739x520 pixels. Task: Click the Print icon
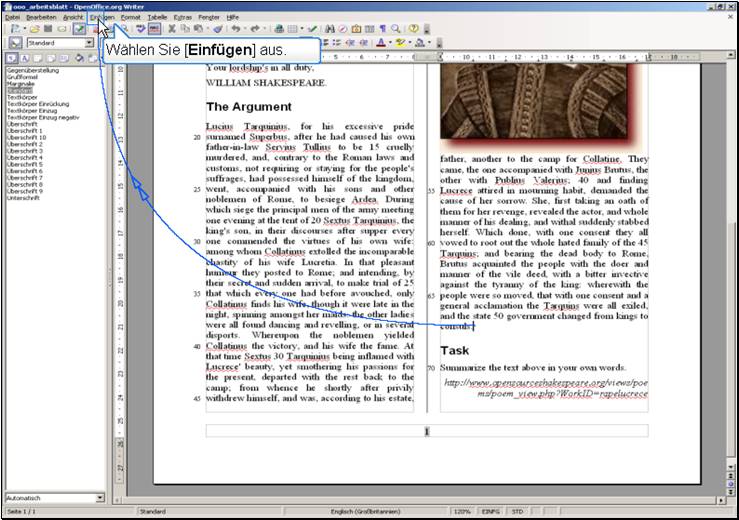(x=279, y=30)
